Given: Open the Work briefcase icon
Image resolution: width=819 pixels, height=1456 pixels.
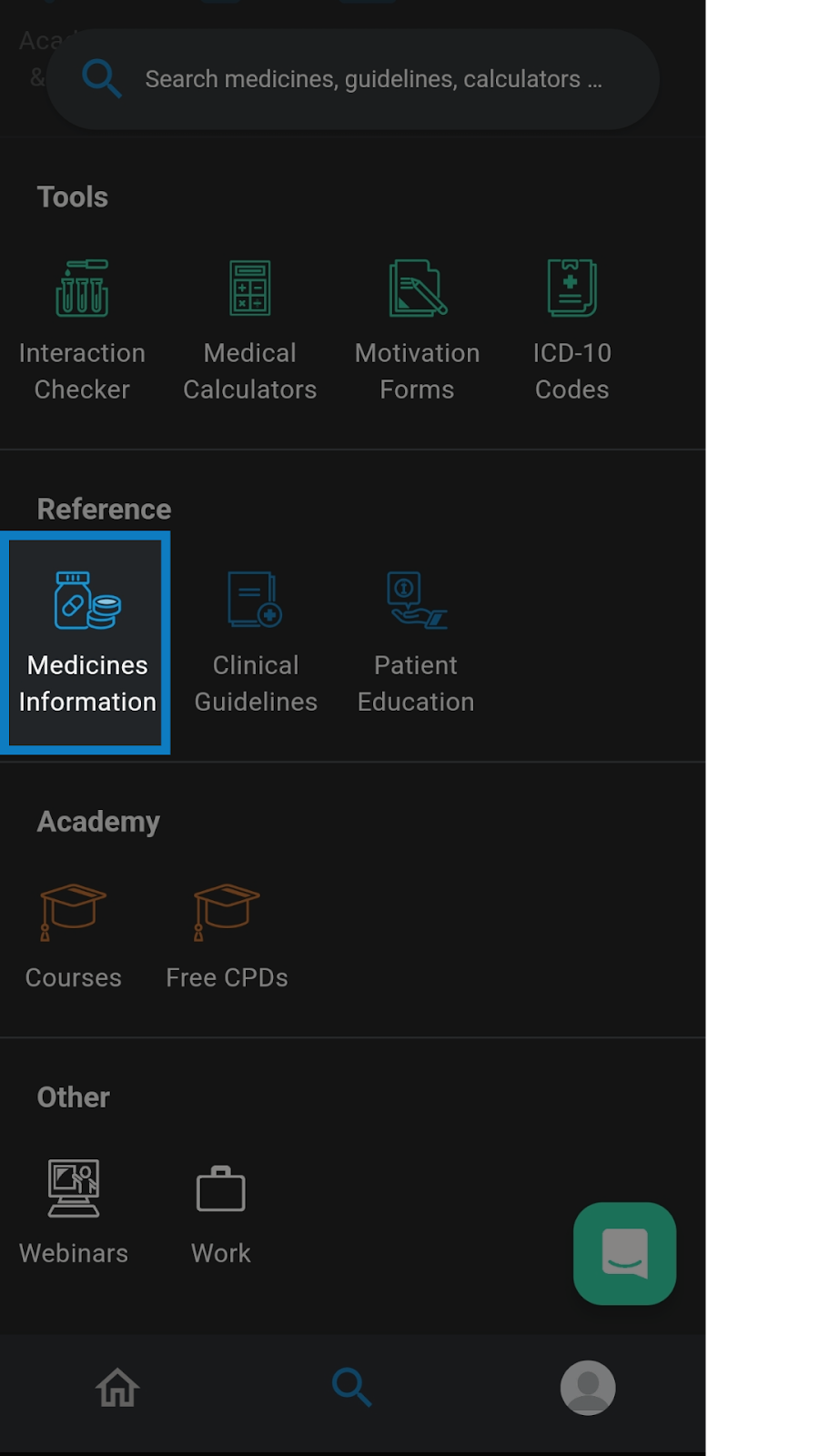Looking at the screenshot, I should [x=221, y=1188].
